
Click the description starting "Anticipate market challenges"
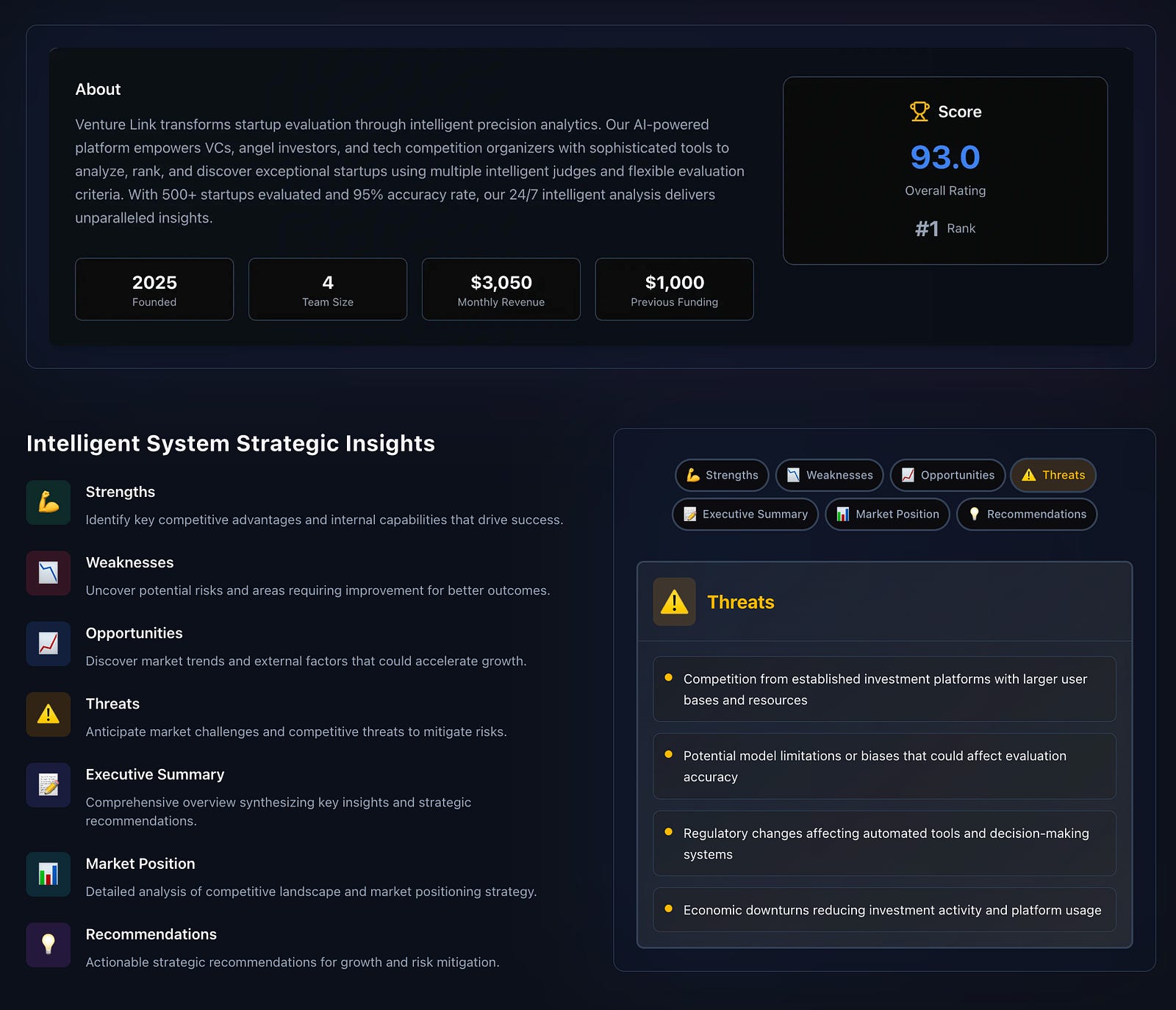(x=296, y=731)
